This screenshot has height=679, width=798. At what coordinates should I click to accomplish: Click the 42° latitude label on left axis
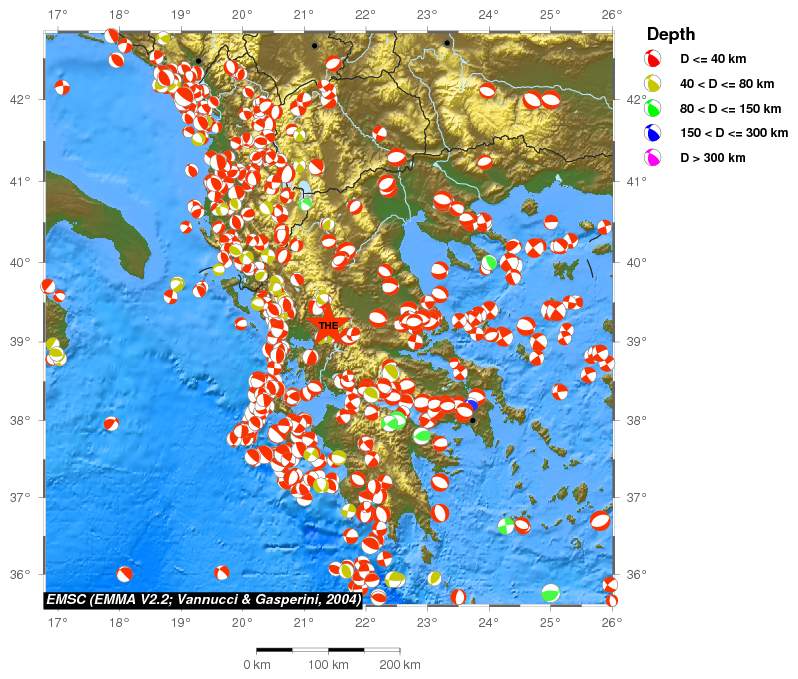tap(20, 100)
